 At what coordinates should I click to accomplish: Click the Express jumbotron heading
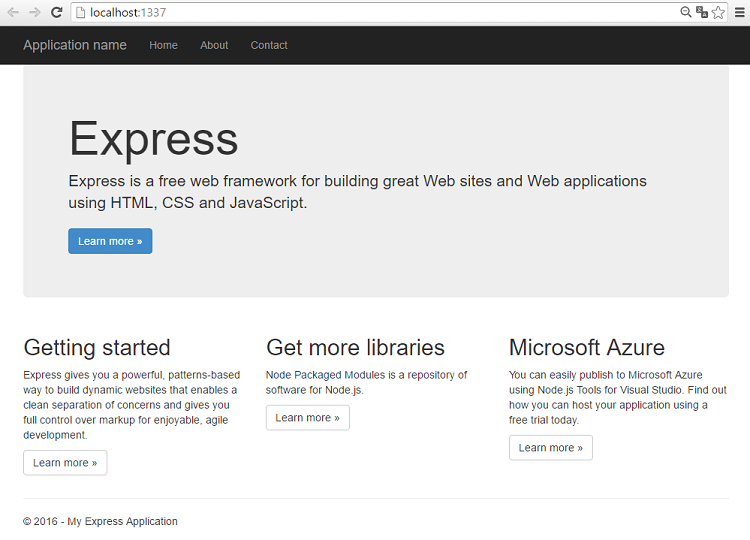pos(154,140)
